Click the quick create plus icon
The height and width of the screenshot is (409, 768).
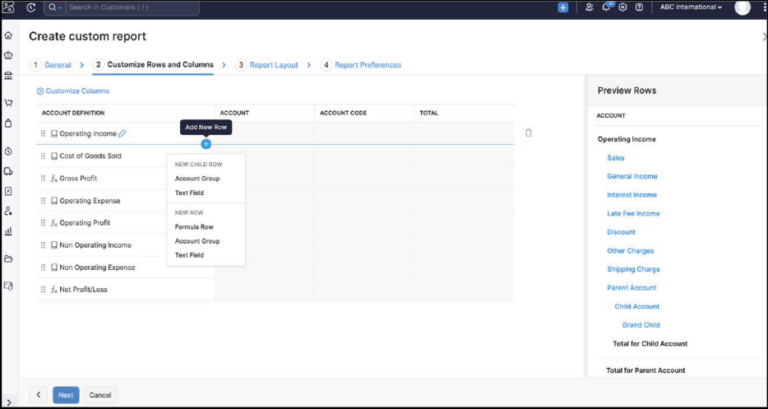pos(563,7)
